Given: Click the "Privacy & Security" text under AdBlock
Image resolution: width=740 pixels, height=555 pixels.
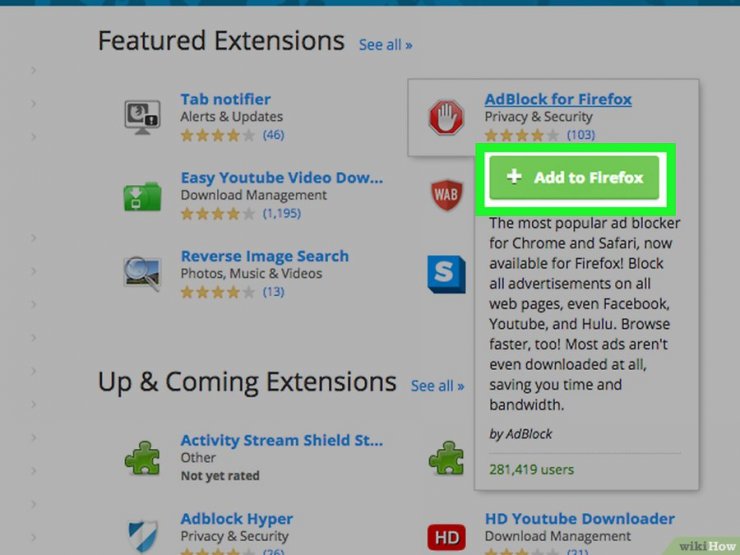Looking at the screenshot, I should point(538,117).
